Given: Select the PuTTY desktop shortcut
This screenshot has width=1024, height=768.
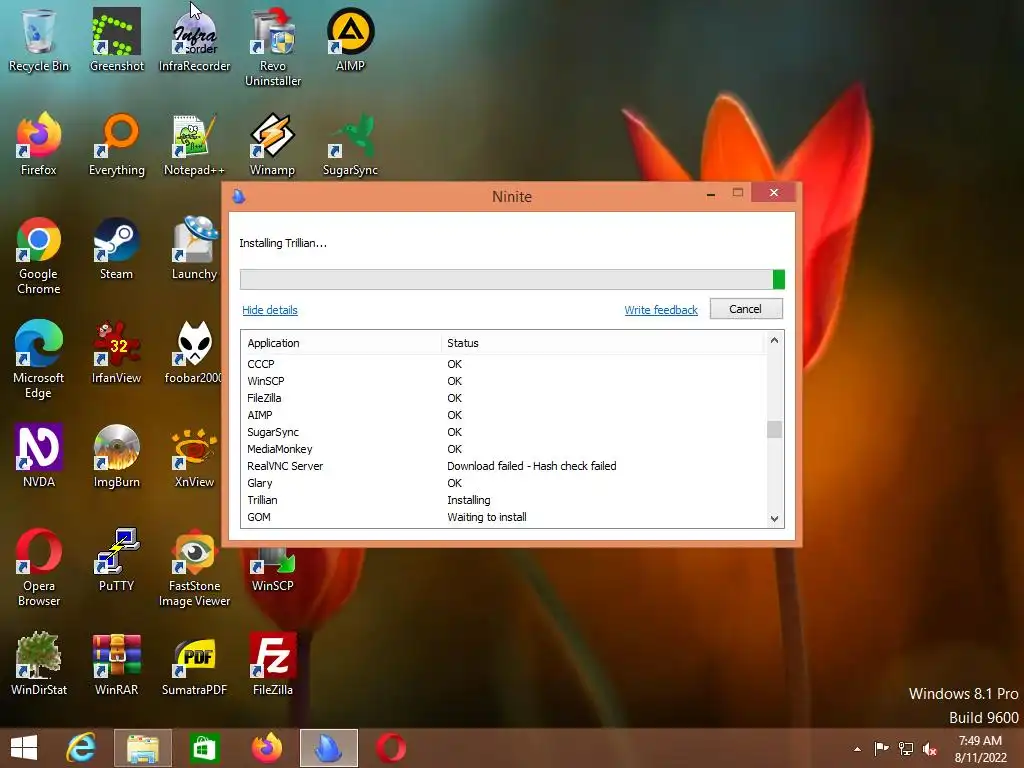Looking at the screenshot, I should (116, 560).
